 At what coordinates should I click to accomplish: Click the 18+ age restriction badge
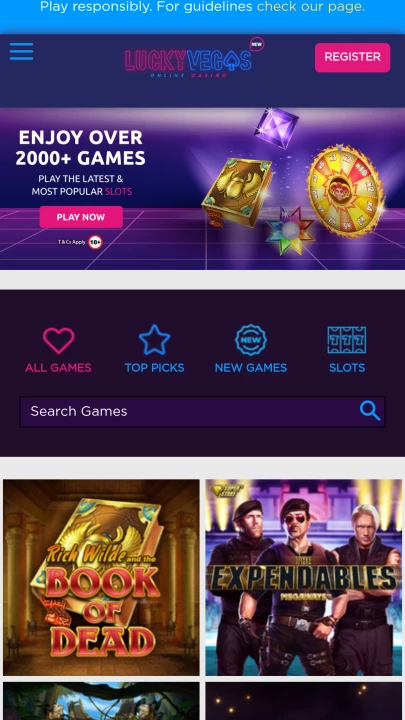(x=95, y=242)
